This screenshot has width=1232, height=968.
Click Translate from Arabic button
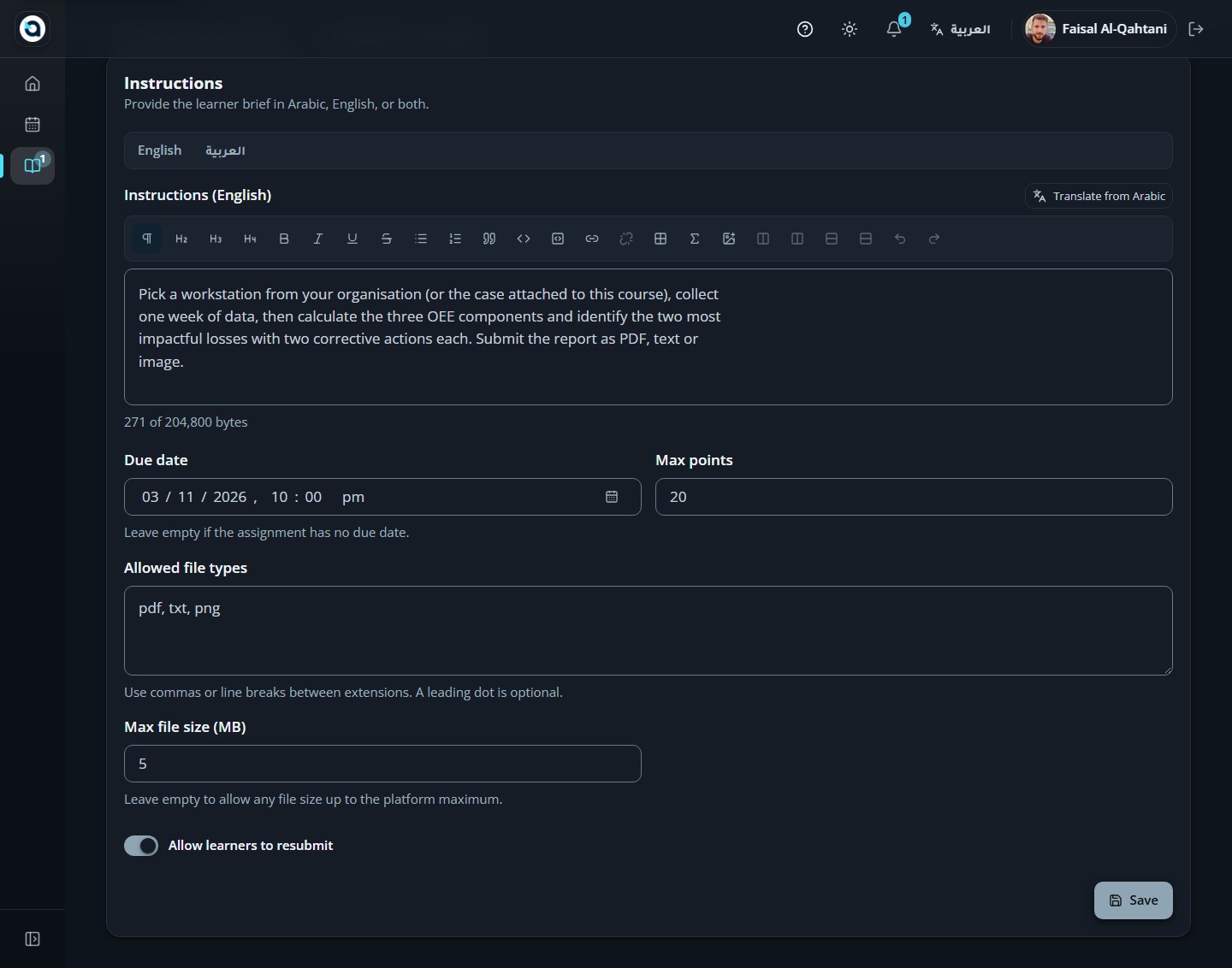point(1099,196)
